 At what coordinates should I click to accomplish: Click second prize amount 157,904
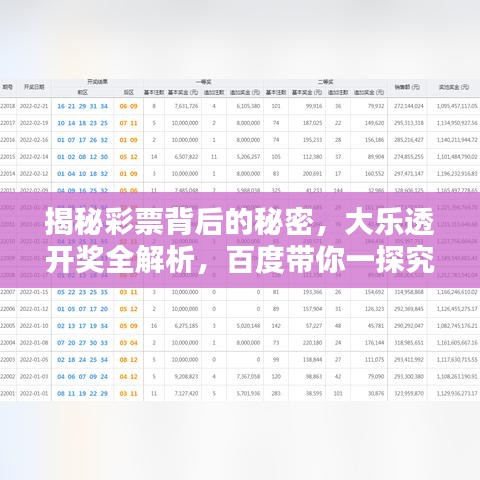pyautogui.click(x=313, y=309)
